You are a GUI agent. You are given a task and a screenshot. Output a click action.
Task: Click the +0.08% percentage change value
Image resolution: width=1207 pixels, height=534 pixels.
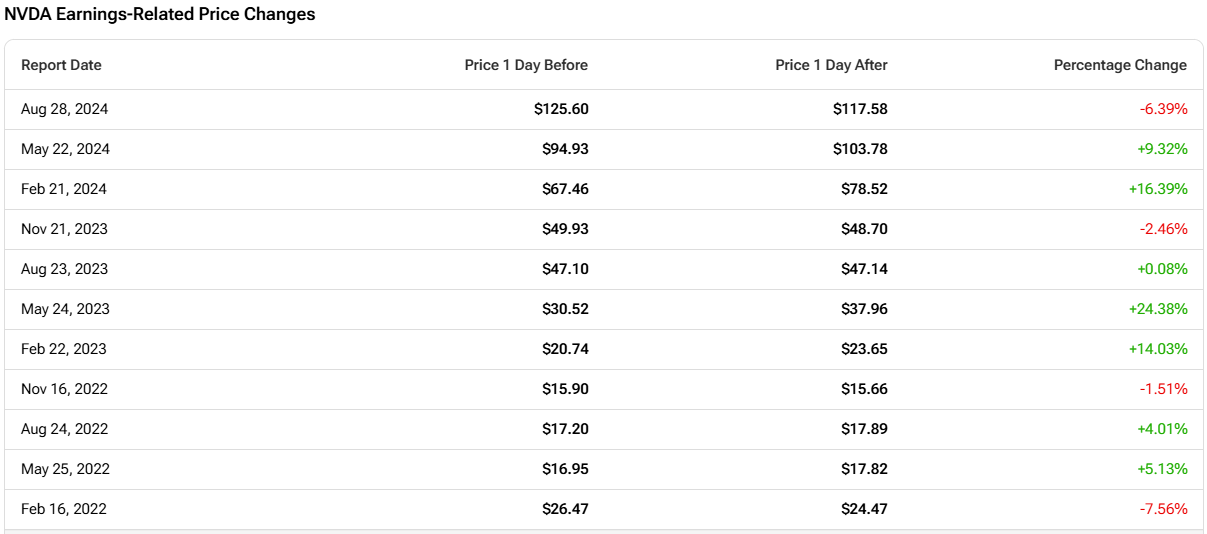coord(1162,269)
